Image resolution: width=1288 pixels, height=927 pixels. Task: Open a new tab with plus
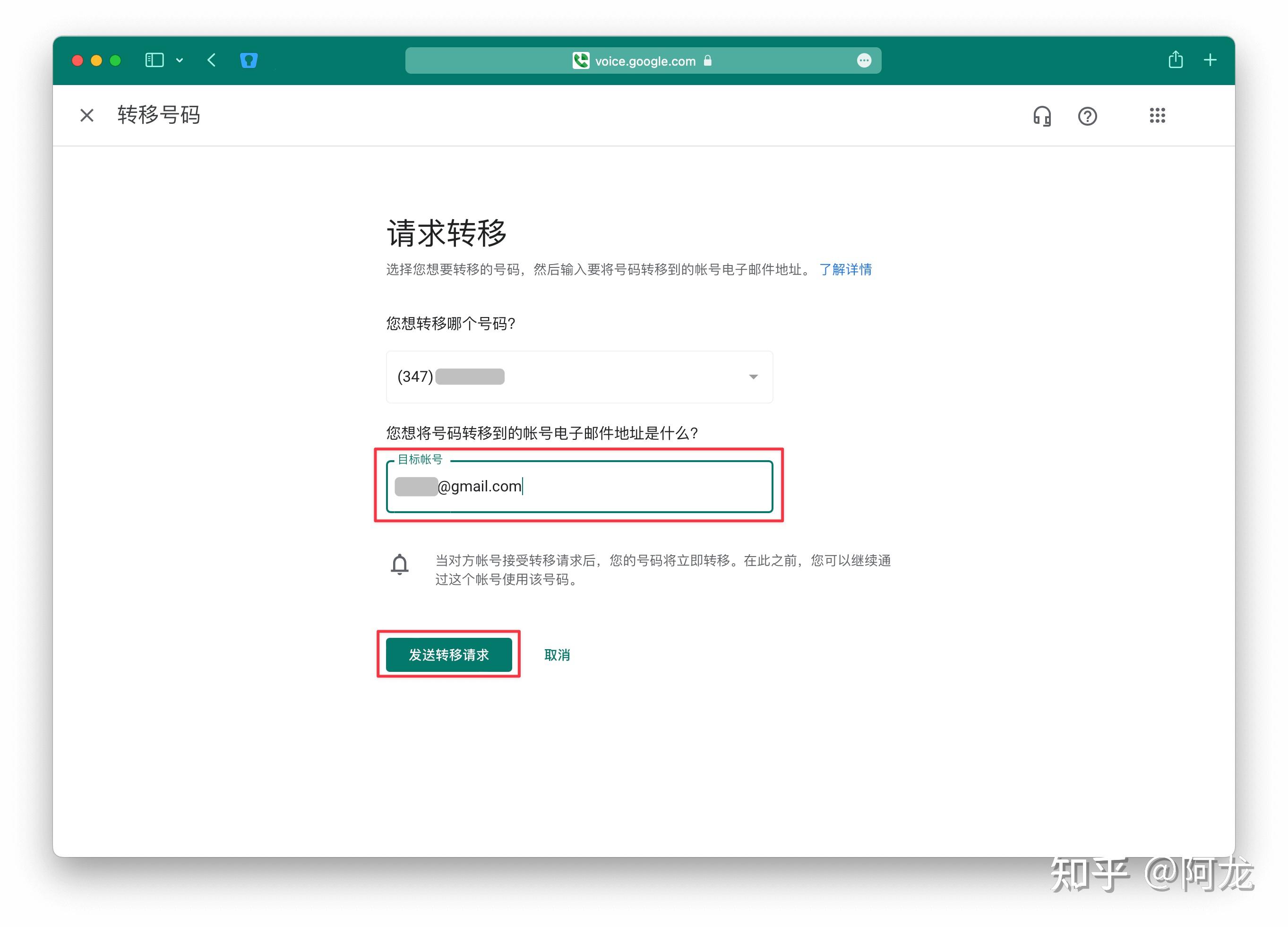coord(1210,60)
